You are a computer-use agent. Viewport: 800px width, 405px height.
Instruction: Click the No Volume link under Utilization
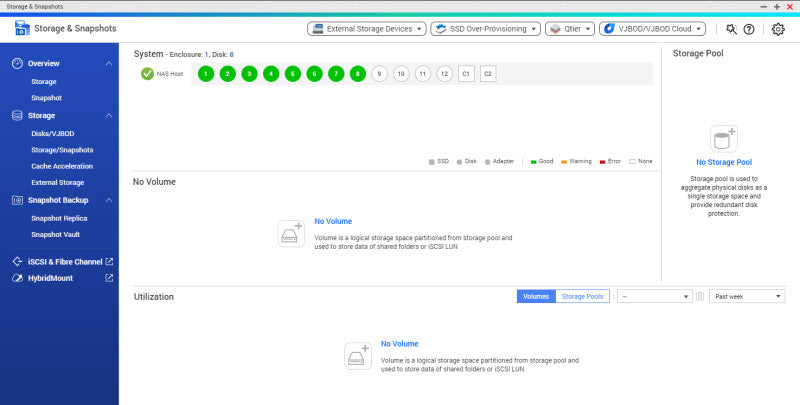point(399,344)
